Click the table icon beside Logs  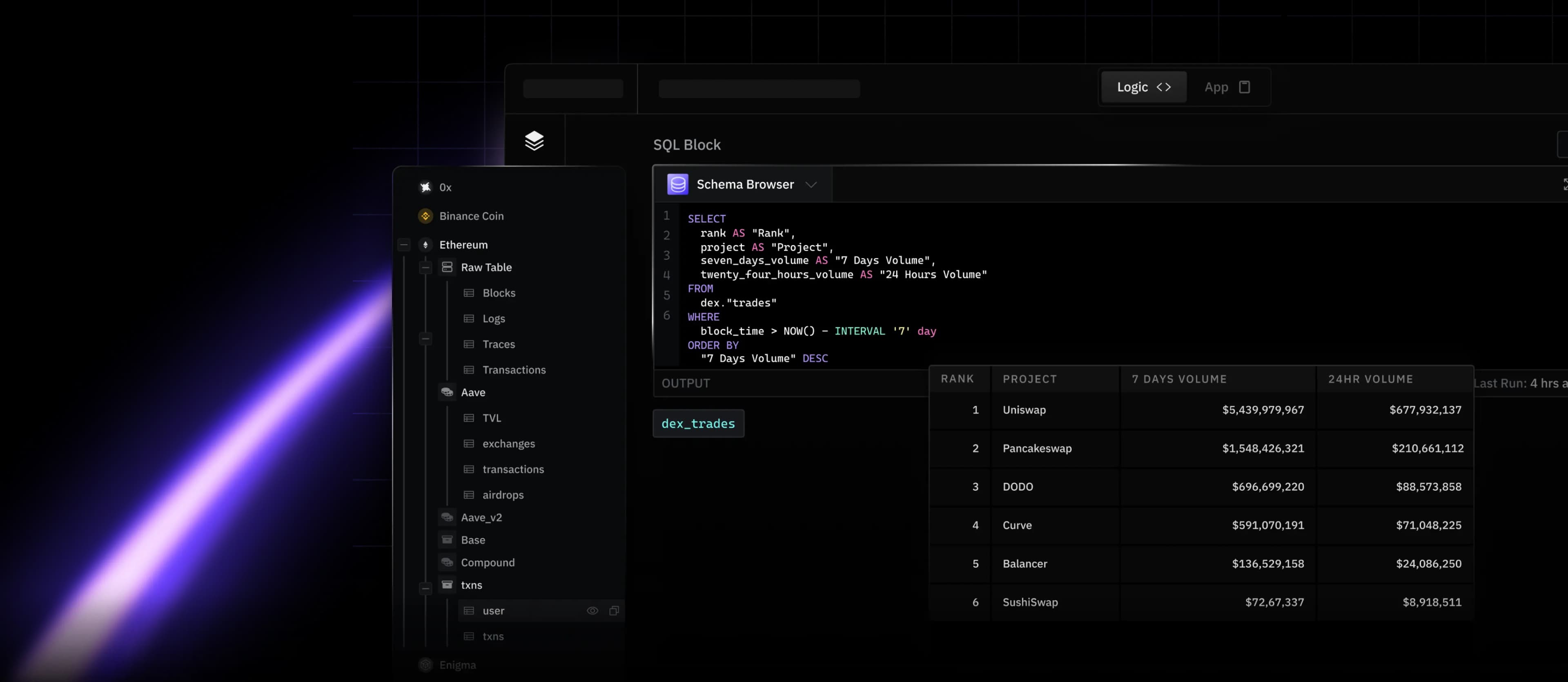tap(469, 318)
